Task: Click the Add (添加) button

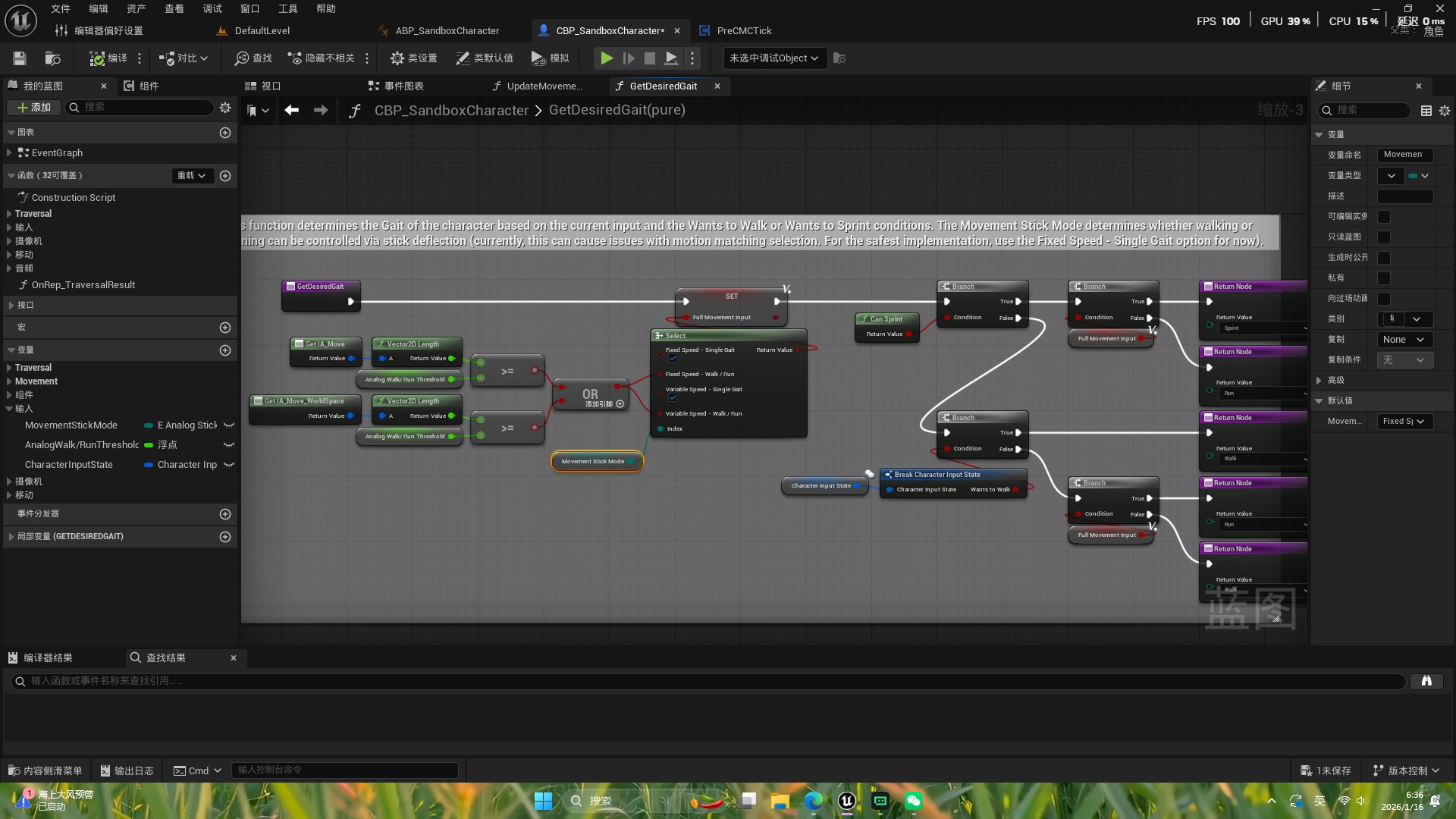Action: (x=34, y=108)
